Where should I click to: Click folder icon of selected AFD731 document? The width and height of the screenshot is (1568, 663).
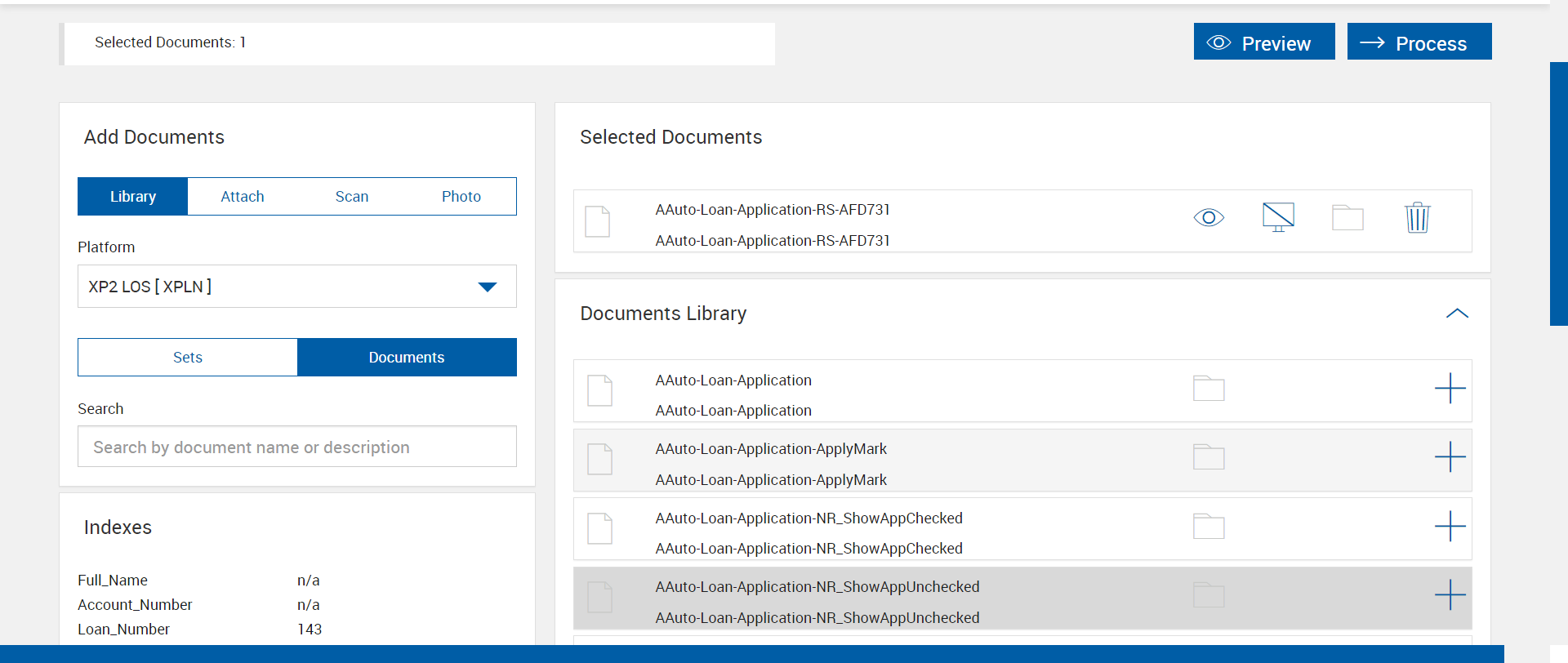tap(1347, 218)
